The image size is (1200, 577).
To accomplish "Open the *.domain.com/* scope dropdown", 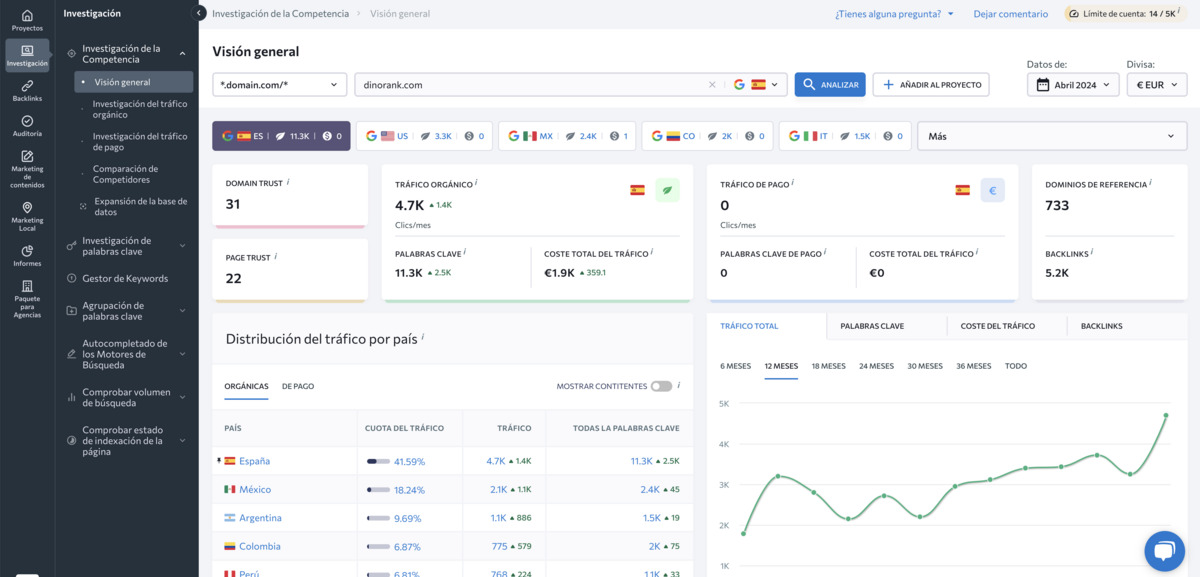I will click(x=280, y=85).
